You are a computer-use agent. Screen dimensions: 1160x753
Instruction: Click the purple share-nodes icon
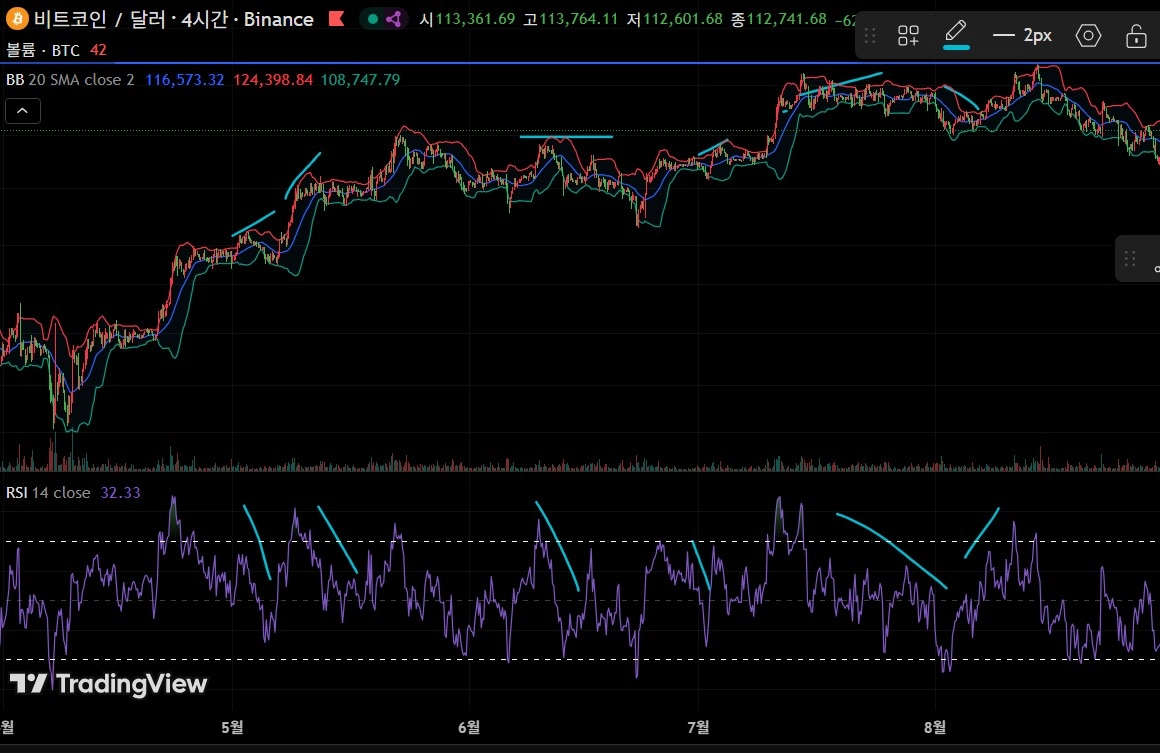click(394, 19)
